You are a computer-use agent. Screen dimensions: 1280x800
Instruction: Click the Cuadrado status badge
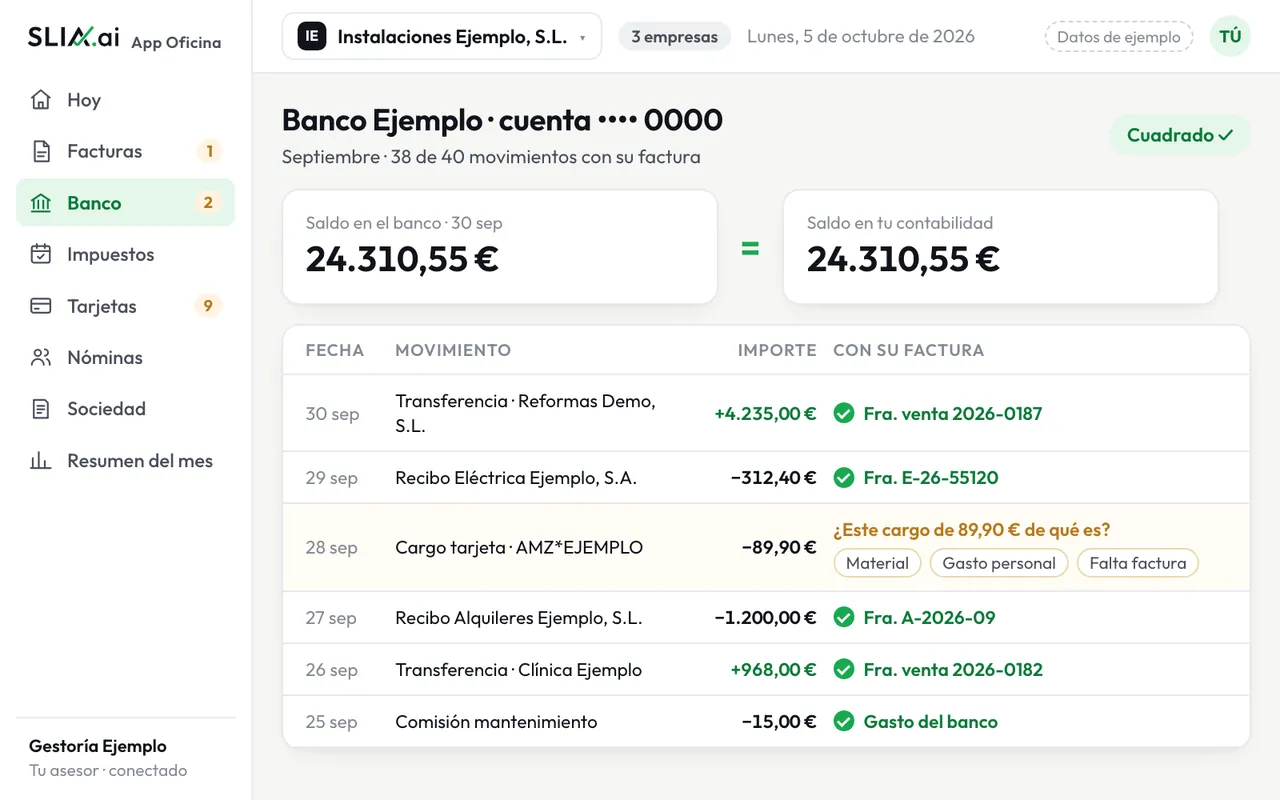[x=1180, y=135]
